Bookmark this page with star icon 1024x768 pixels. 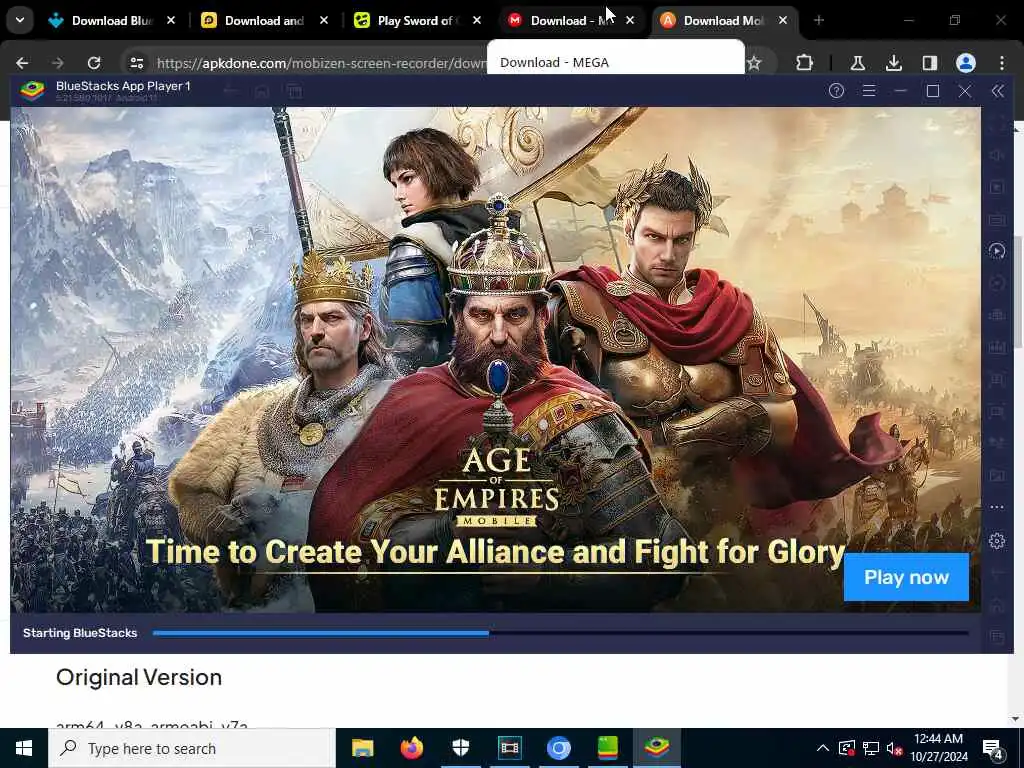754,63
